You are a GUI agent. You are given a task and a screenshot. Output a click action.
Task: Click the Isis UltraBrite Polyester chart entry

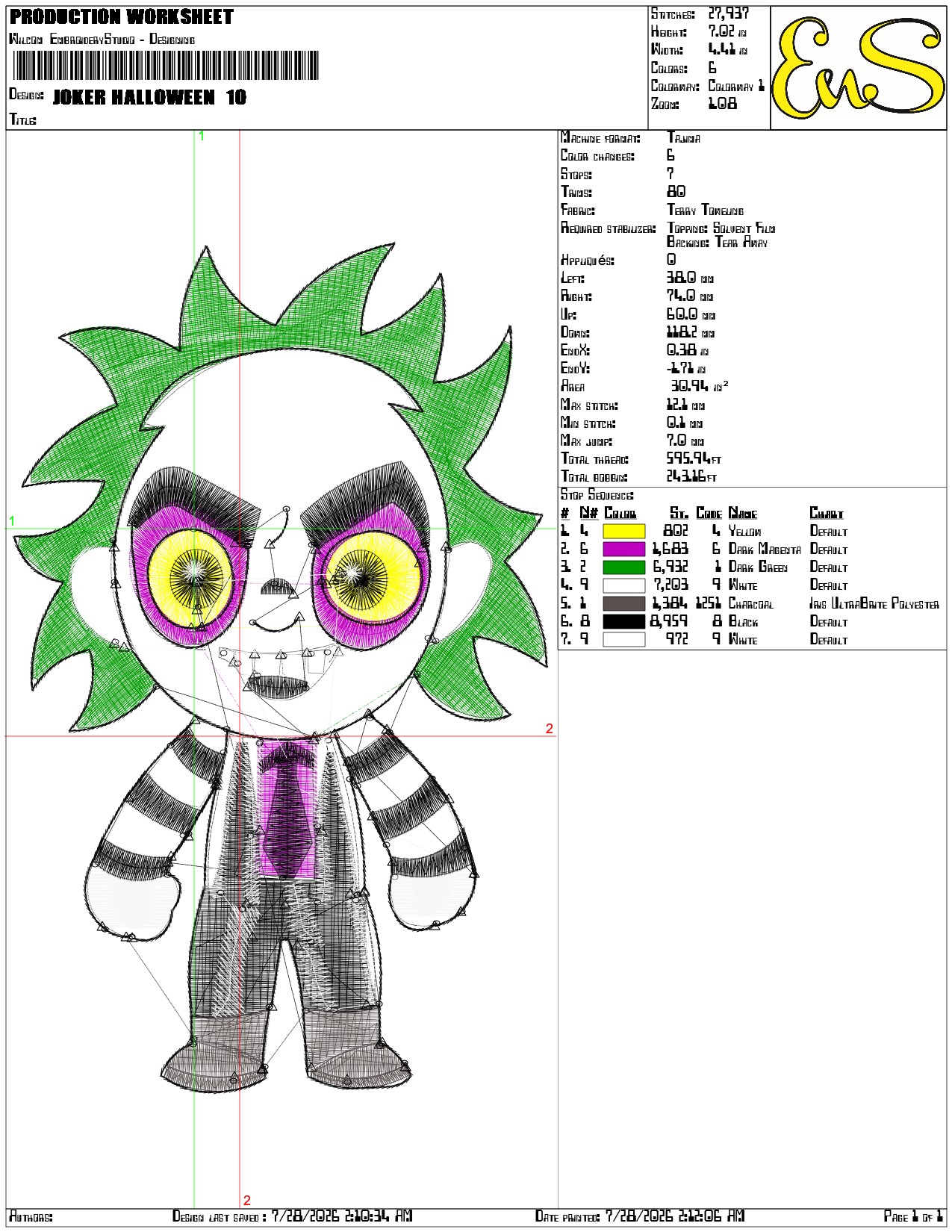click(x=875, y=603)
